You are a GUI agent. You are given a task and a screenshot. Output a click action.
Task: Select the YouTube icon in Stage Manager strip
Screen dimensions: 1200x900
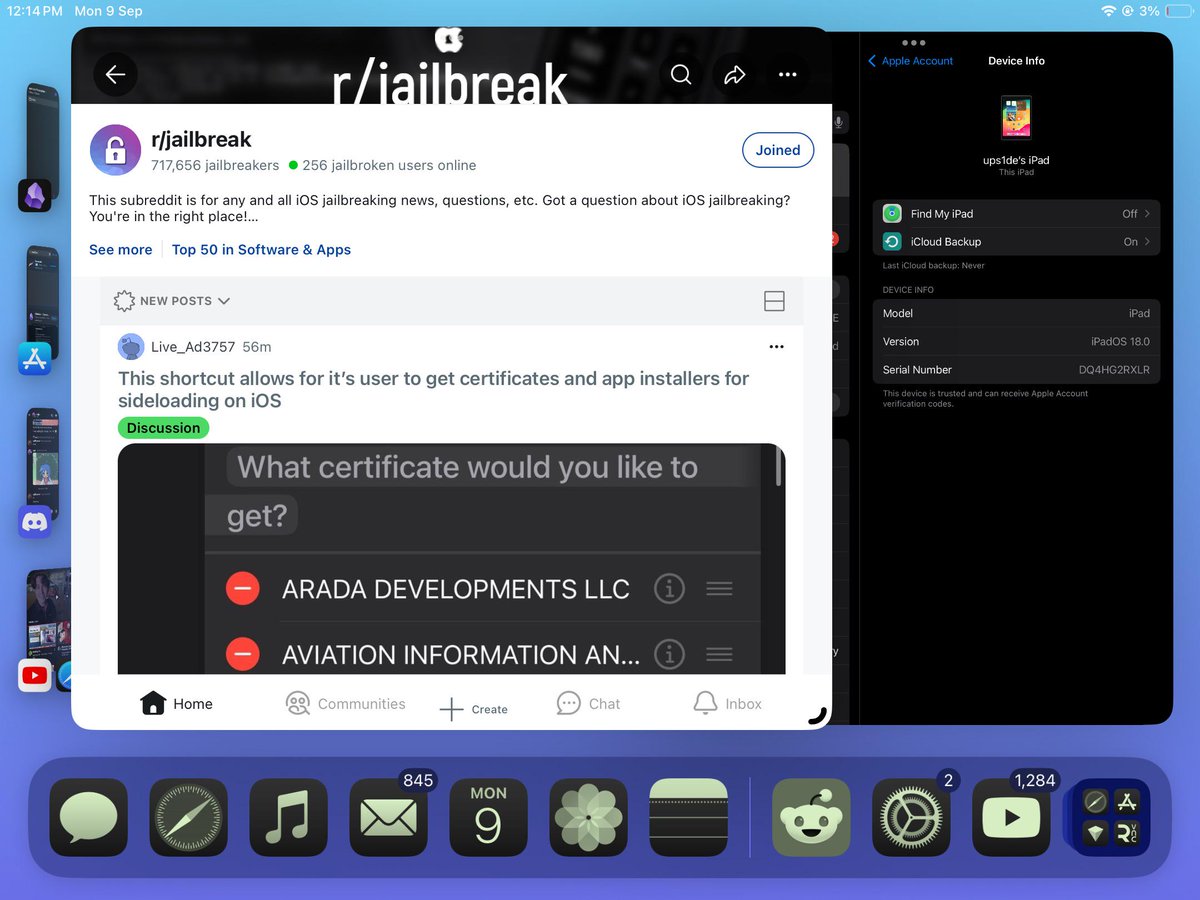[x=35, y=676]
